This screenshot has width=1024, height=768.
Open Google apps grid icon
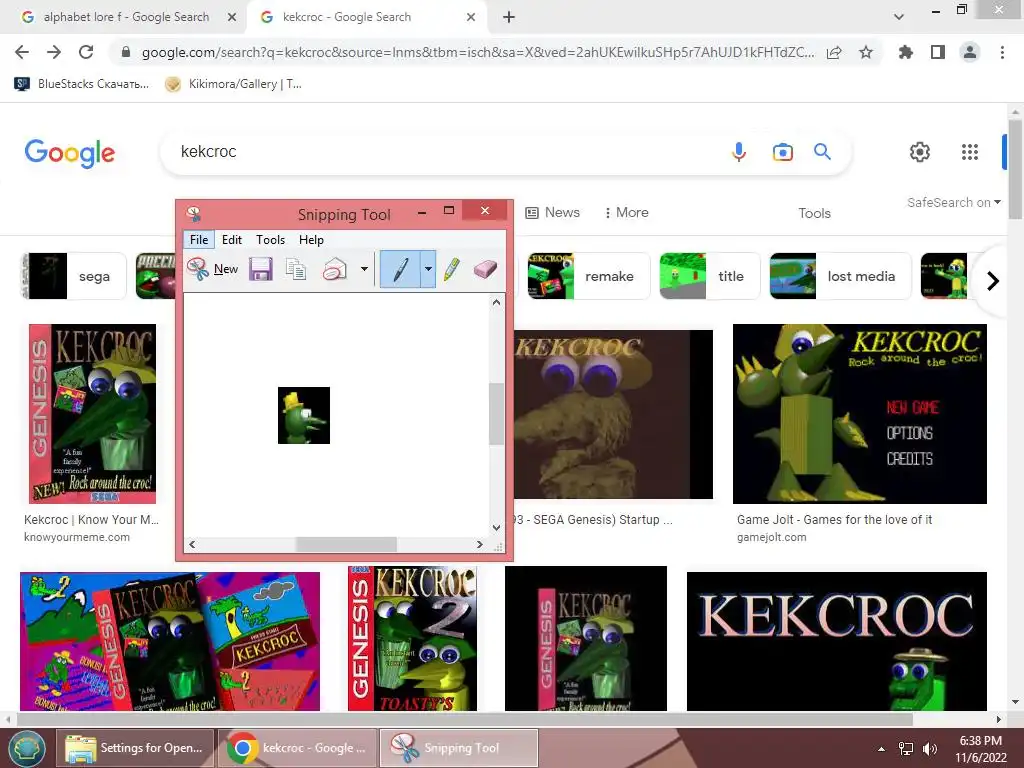click(x=970, y=152)
